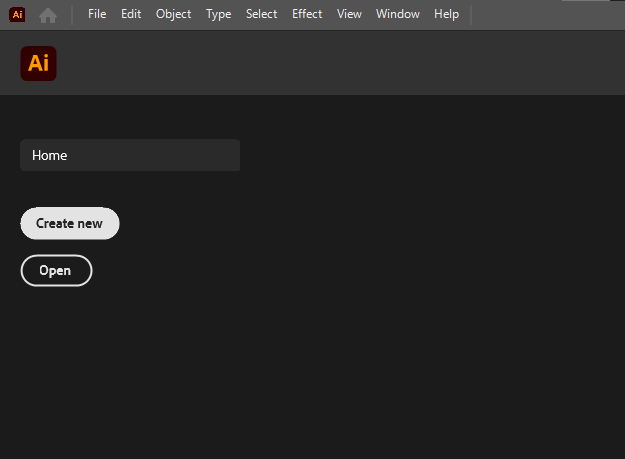Image resolution: width=625 pixels, height=459 pixels.
Task: Open the View menu
Action: pos(349,14)
